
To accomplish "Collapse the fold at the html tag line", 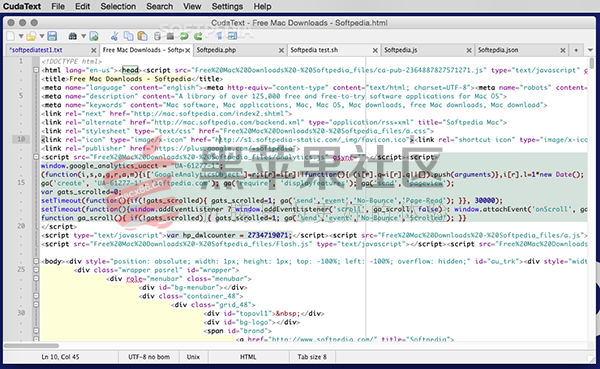I will click(x=36, y=70).
